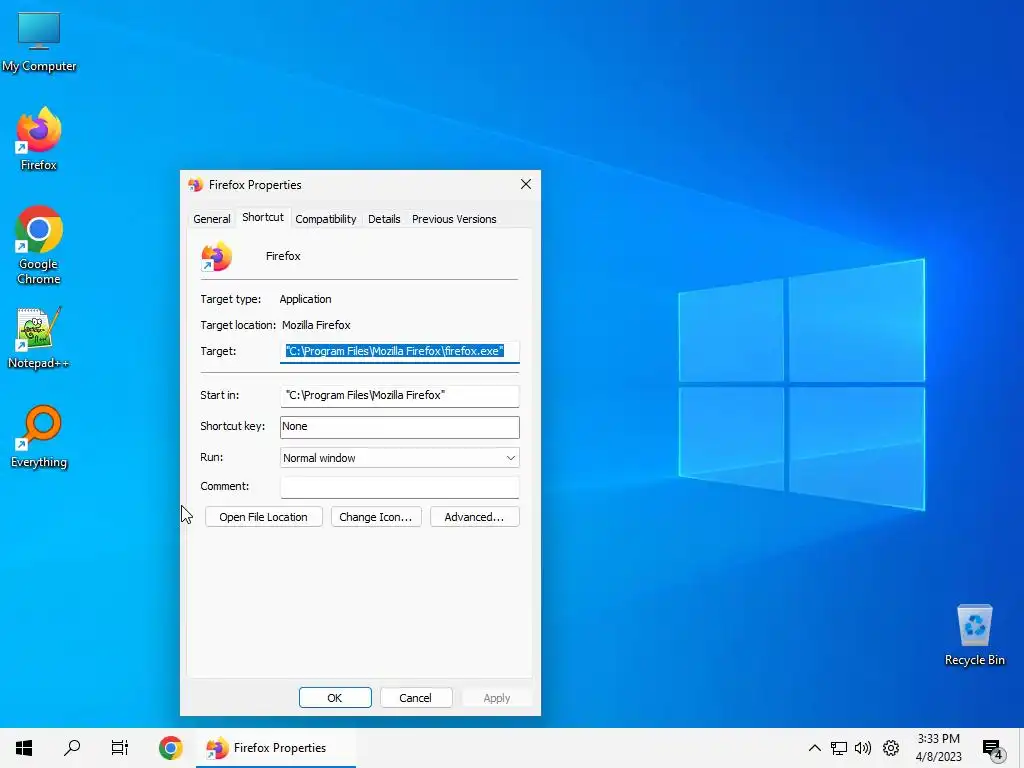Open the notification center icon

(993, 749)
